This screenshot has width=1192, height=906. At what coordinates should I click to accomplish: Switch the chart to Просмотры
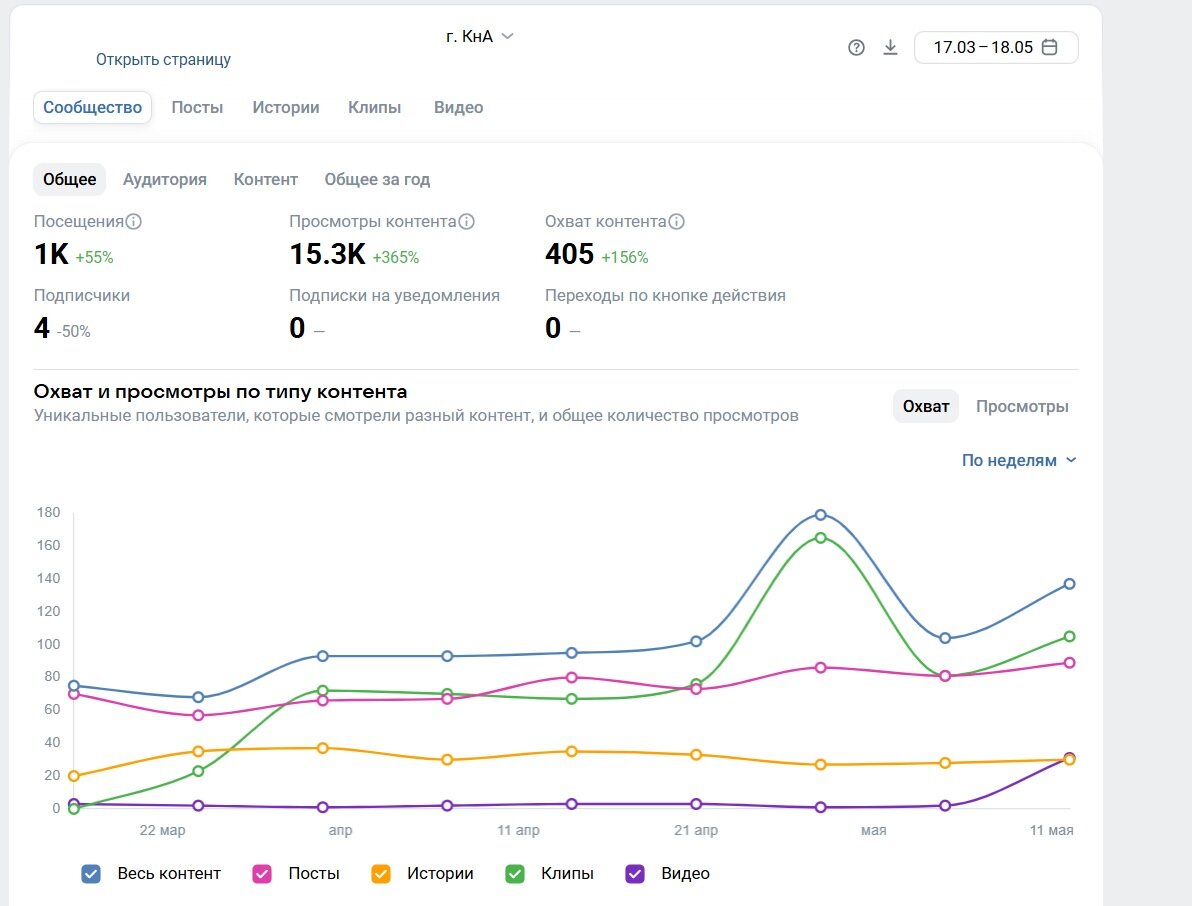pyautogui.click(x=1022, y=407)
